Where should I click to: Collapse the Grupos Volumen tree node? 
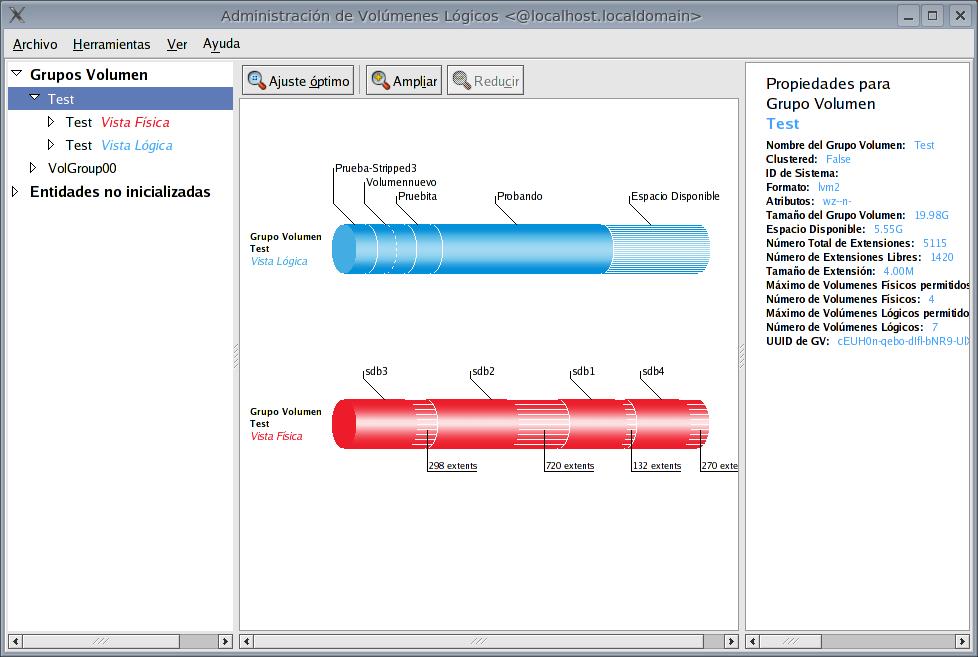click(17, 74)
